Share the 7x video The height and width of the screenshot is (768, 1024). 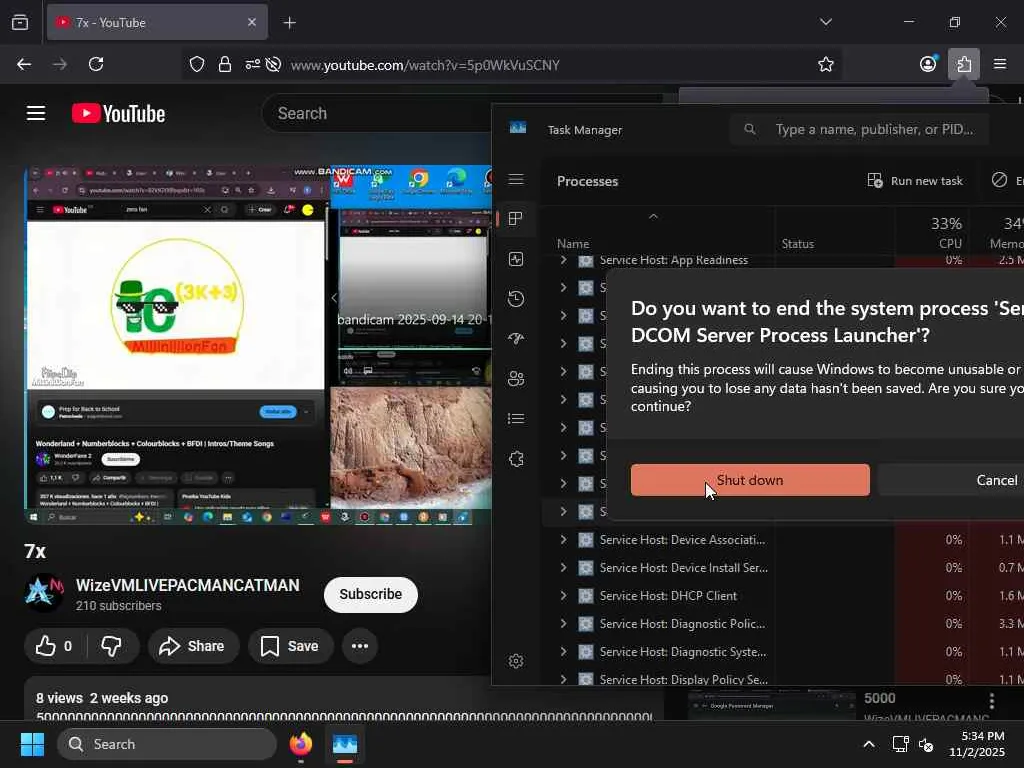[193, 647]
